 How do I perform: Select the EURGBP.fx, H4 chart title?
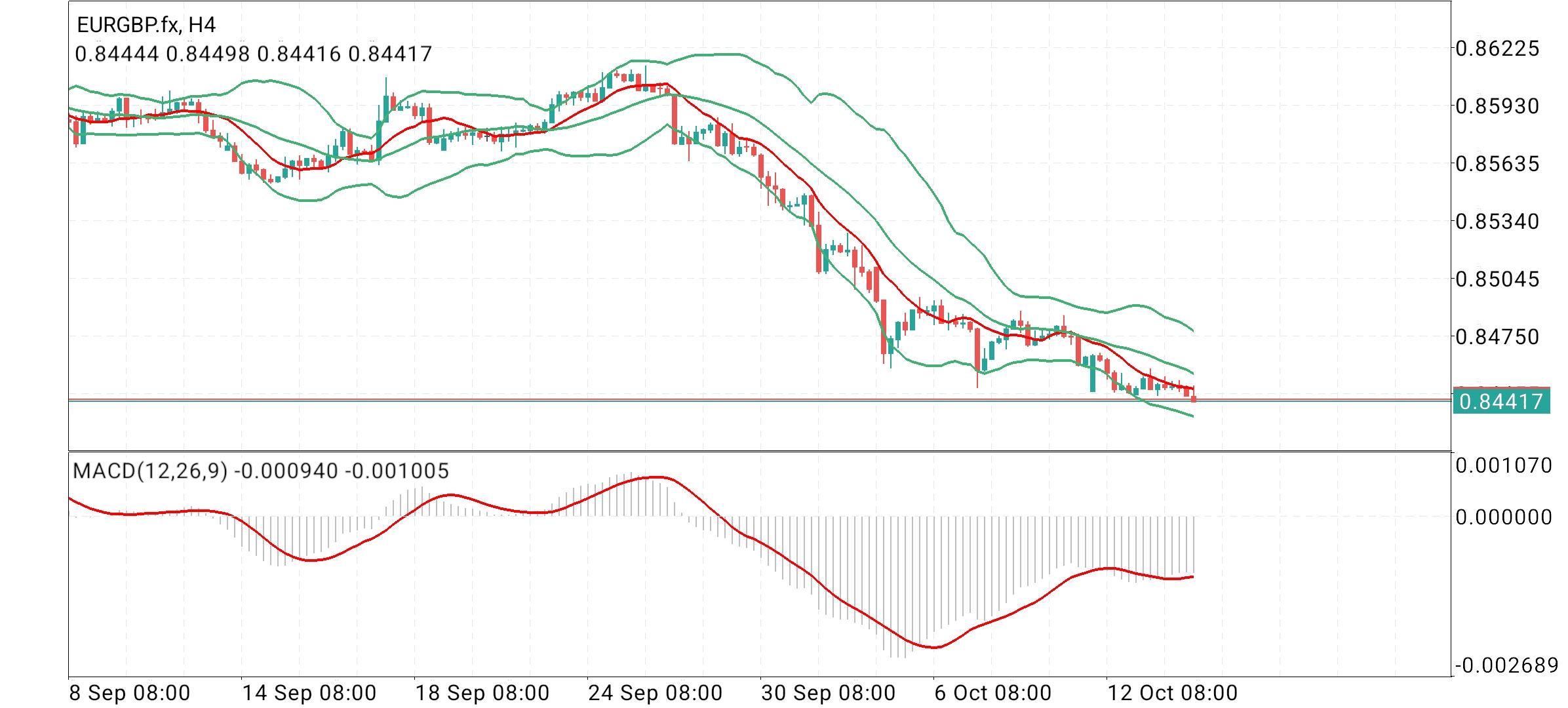(x=146, y=25)
